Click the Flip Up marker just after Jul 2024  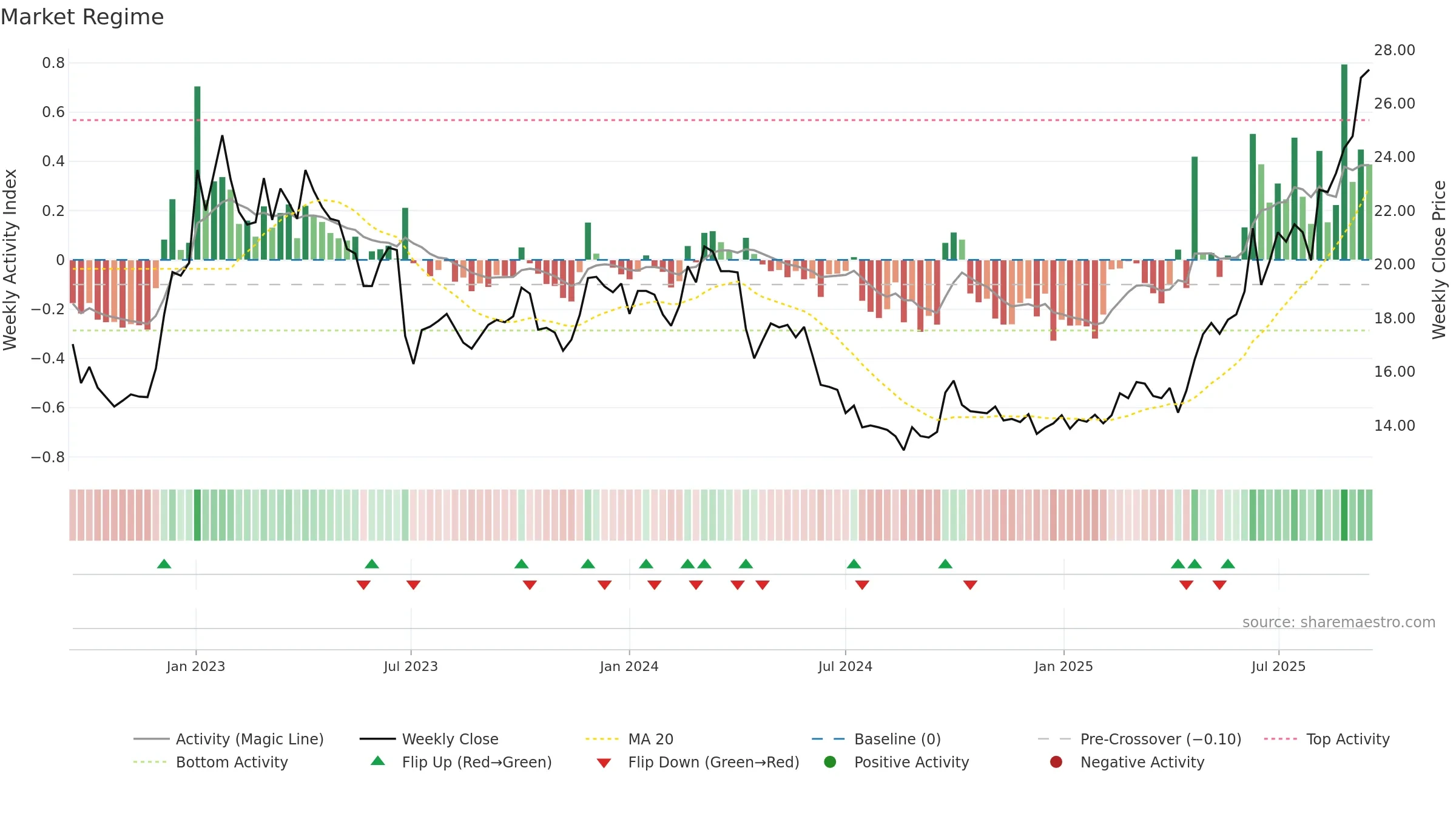click(854, 564)
